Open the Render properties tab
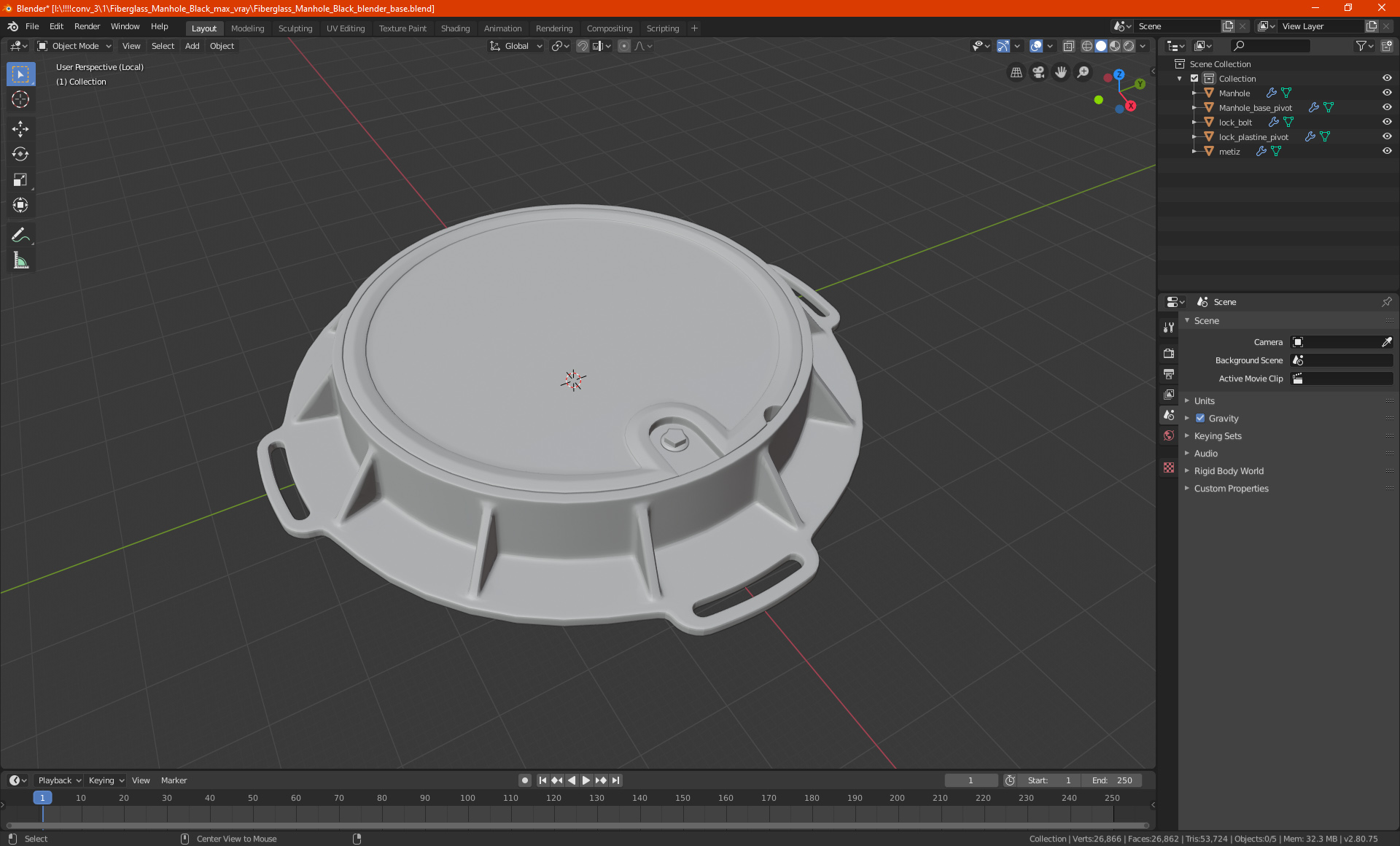 1169,353
